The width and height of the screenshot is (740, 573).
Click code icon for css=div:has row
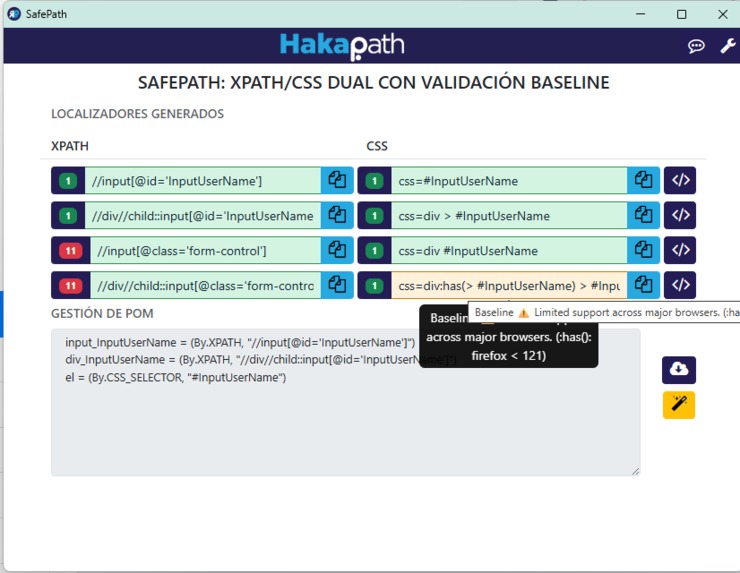click(680, 285)
